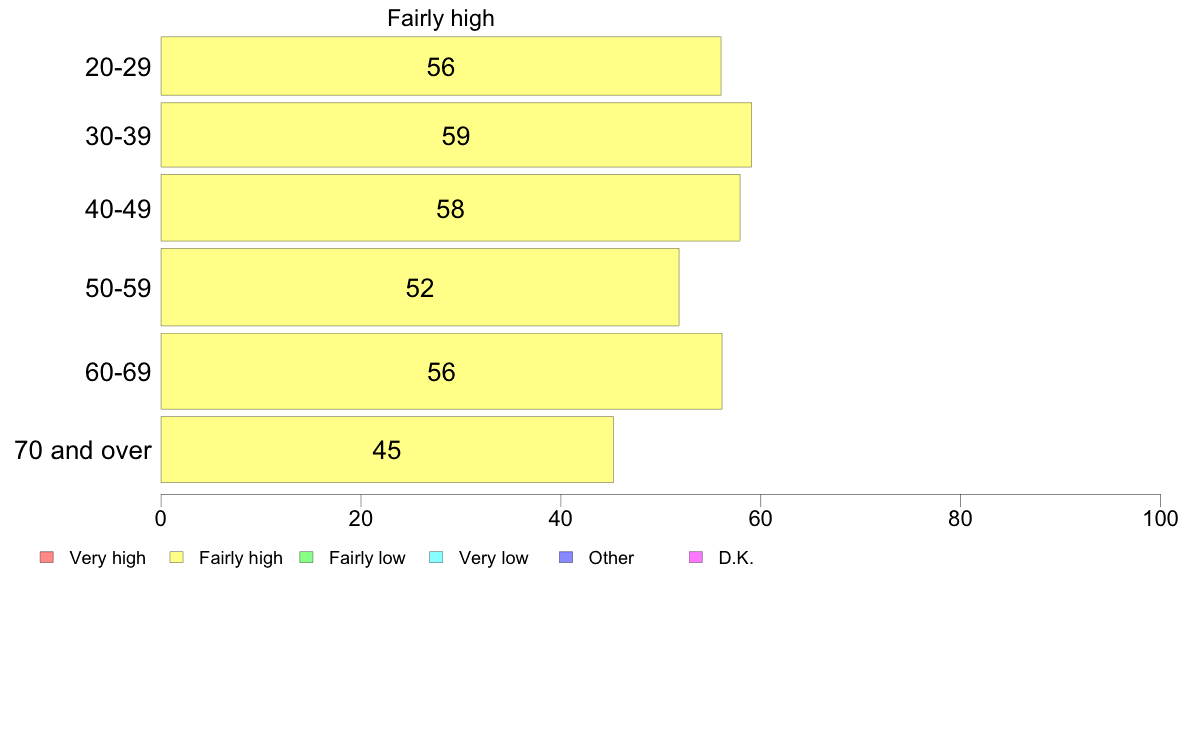Select the 70 and over bar showing 45
This screenshot has width=1188, height=736.
coord(387,449)
